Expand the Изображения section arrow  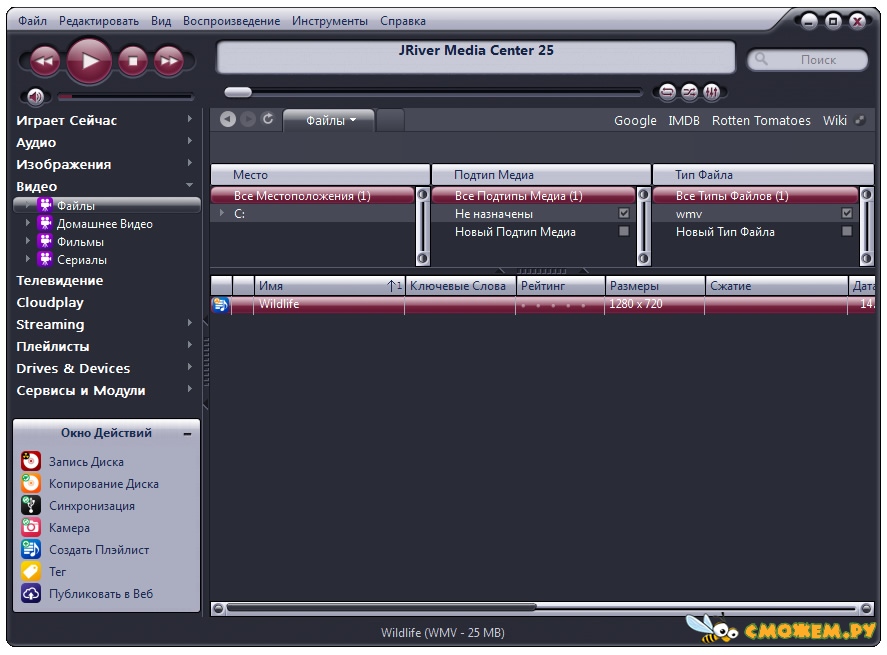coord(190,163)
